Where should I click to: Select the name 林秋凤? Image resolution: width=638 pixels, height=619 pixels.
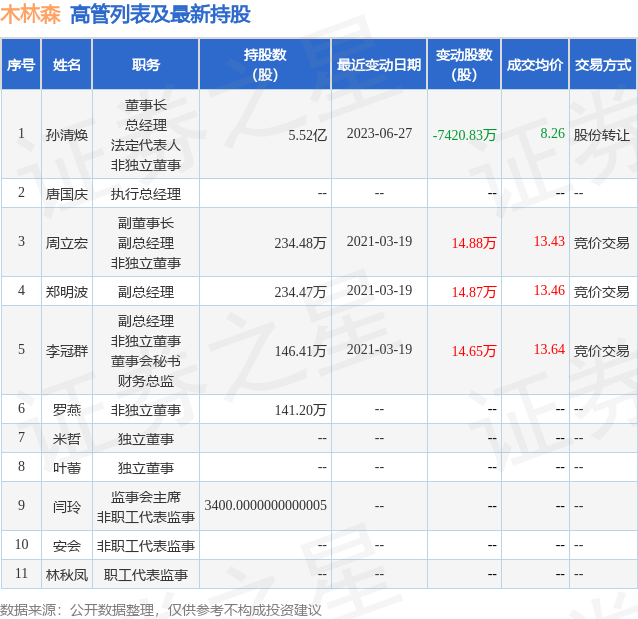[67, 575]
